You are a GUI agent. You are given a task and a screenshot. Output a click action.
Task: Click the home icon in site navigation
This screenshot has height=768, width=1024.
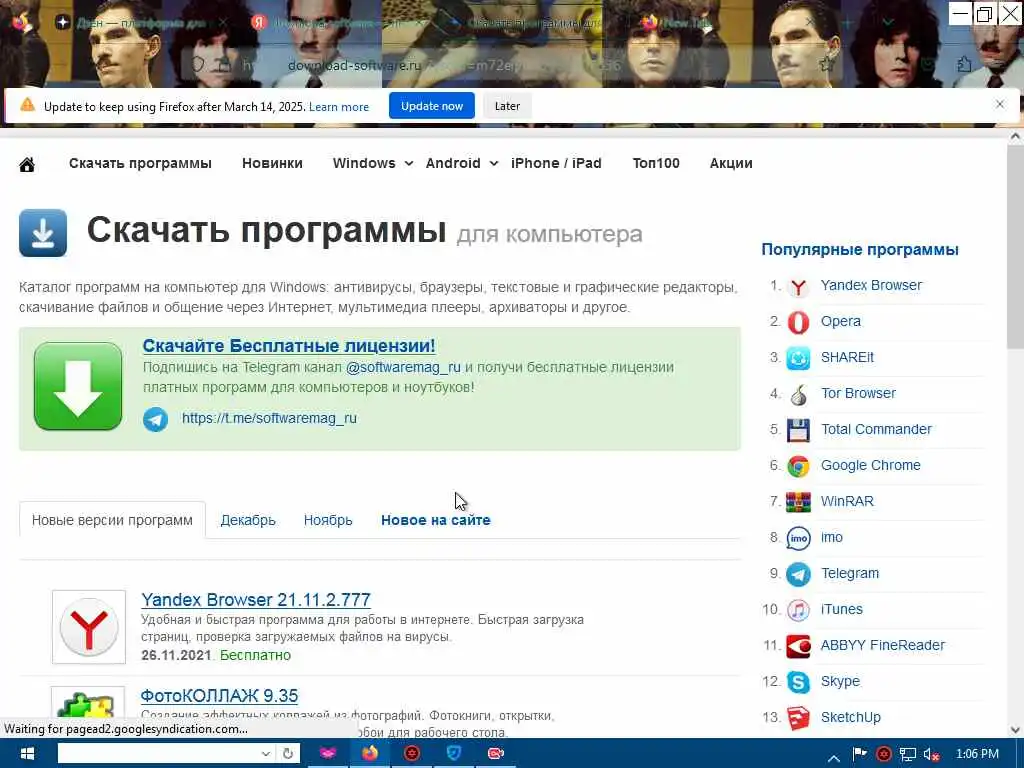coord(27,165)
